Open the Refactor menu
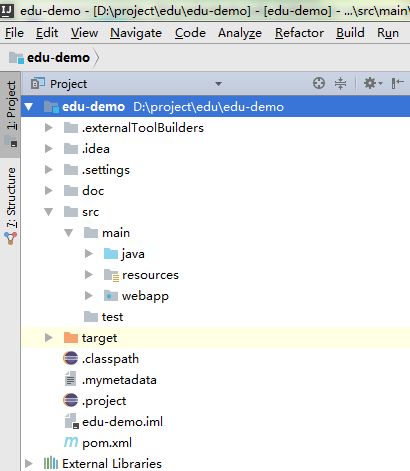 pos(299,33)
